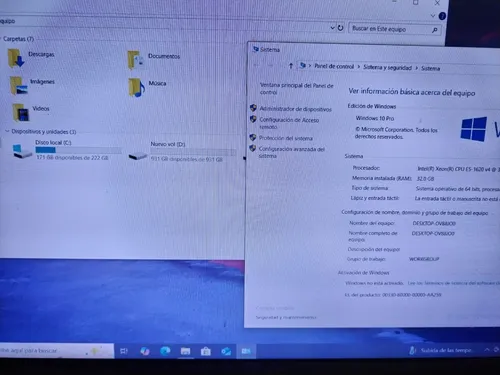500x375 pixels.
Task: Open the Descargas folder icon
Action: (16, 58)
